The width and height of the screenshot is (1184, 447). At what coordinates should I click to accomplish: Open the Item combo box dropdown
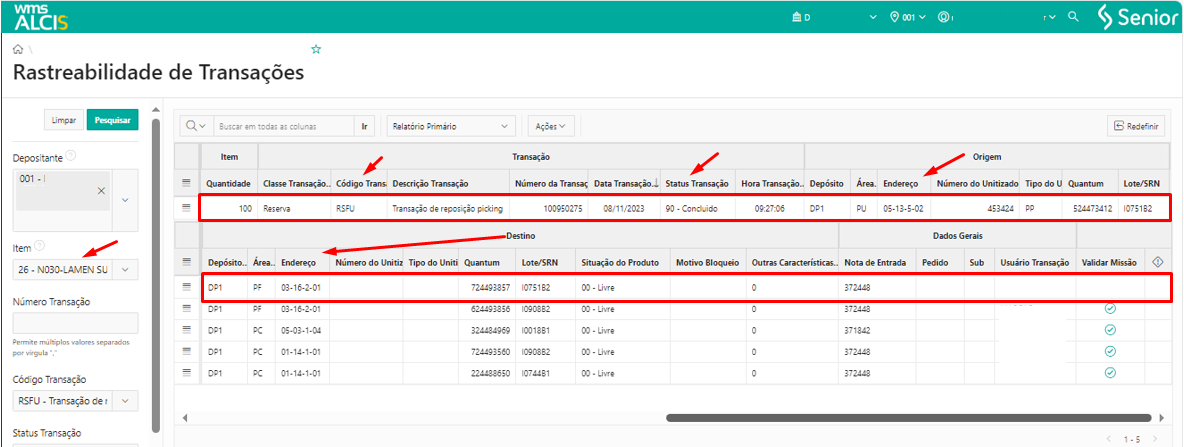(x=125, y=269)
